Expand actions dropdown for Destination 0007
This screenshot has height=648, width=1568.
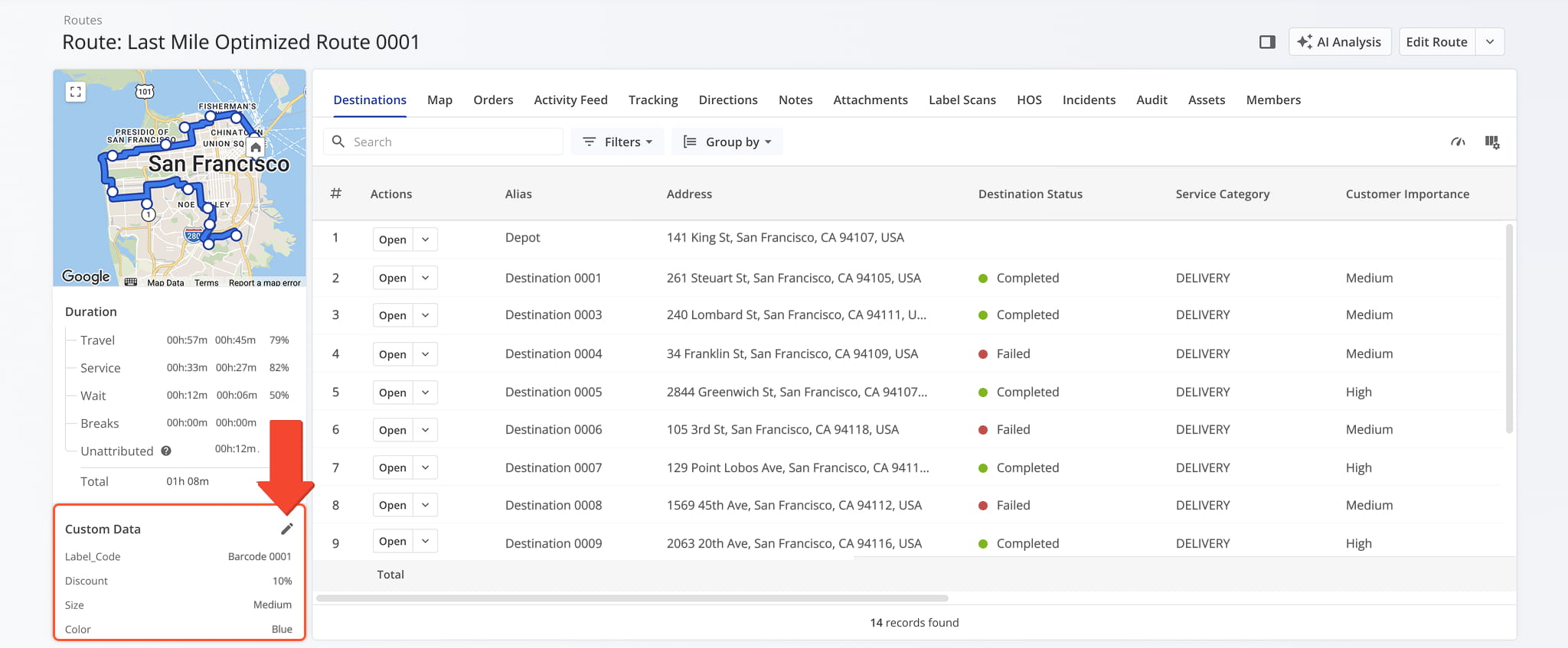coord(425,467)
